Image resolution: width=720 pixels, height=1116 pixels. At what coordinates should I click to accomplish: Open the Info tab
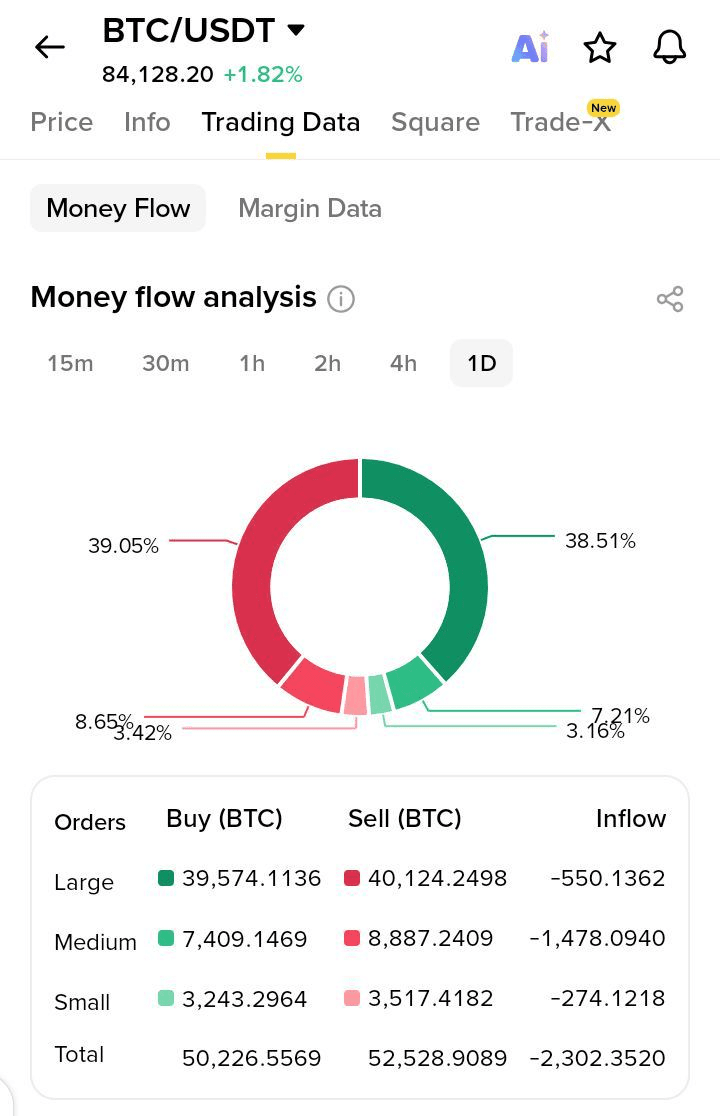pyautogui.click(x=147, y=122)
